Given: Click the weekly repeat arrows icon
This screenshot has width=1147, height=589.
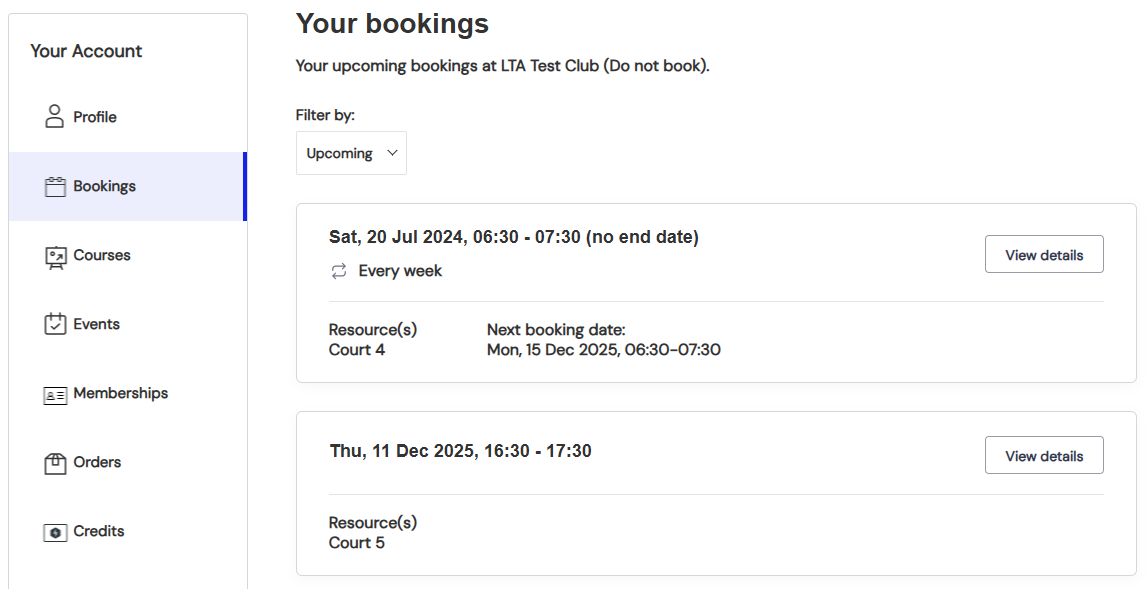Looking at the screenshot, I should click(x=338, y=271).
